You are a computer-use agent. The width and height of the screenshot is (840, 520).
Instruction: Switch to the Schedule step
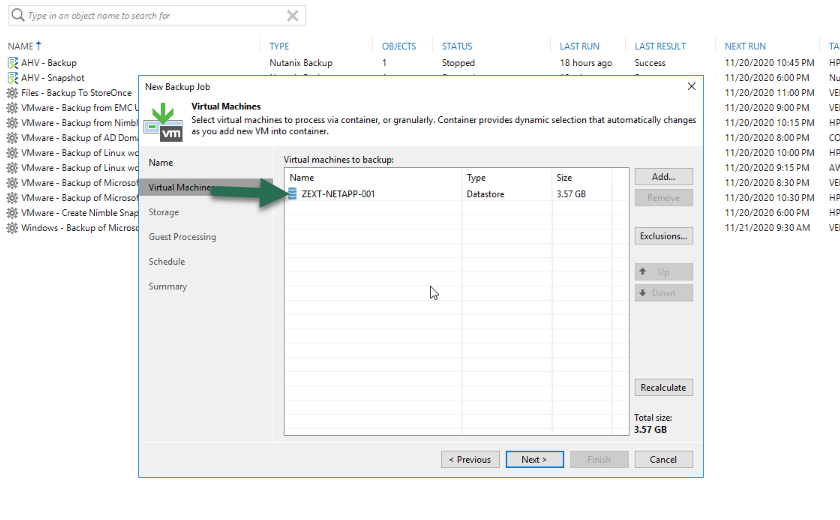coord(167,261)
